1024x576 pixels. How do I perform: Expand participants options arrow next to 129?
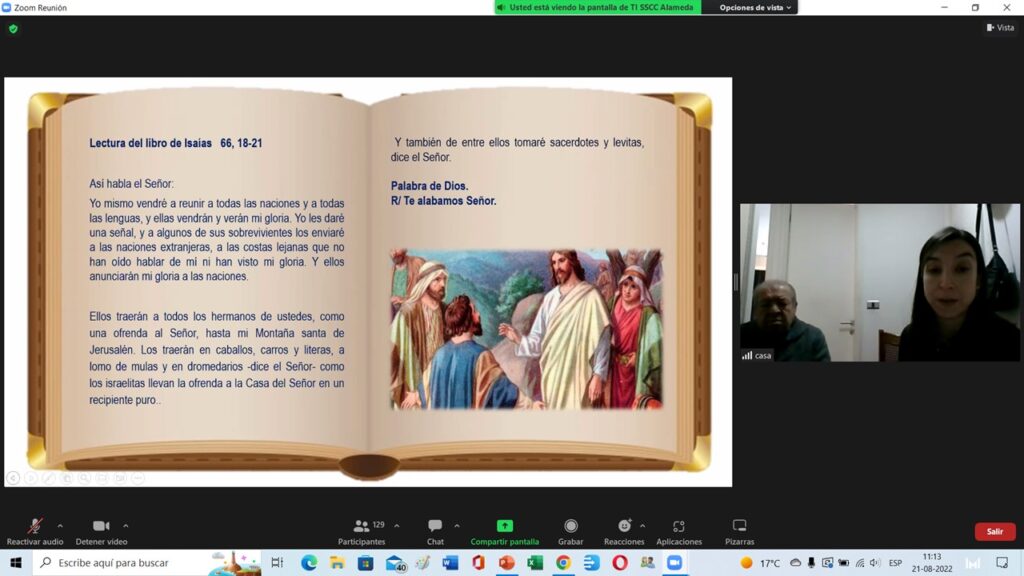(x=396, y=526)
